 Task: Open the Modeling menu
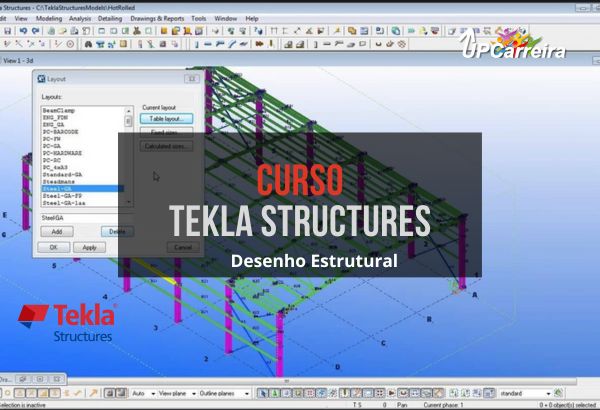point(49,18)
